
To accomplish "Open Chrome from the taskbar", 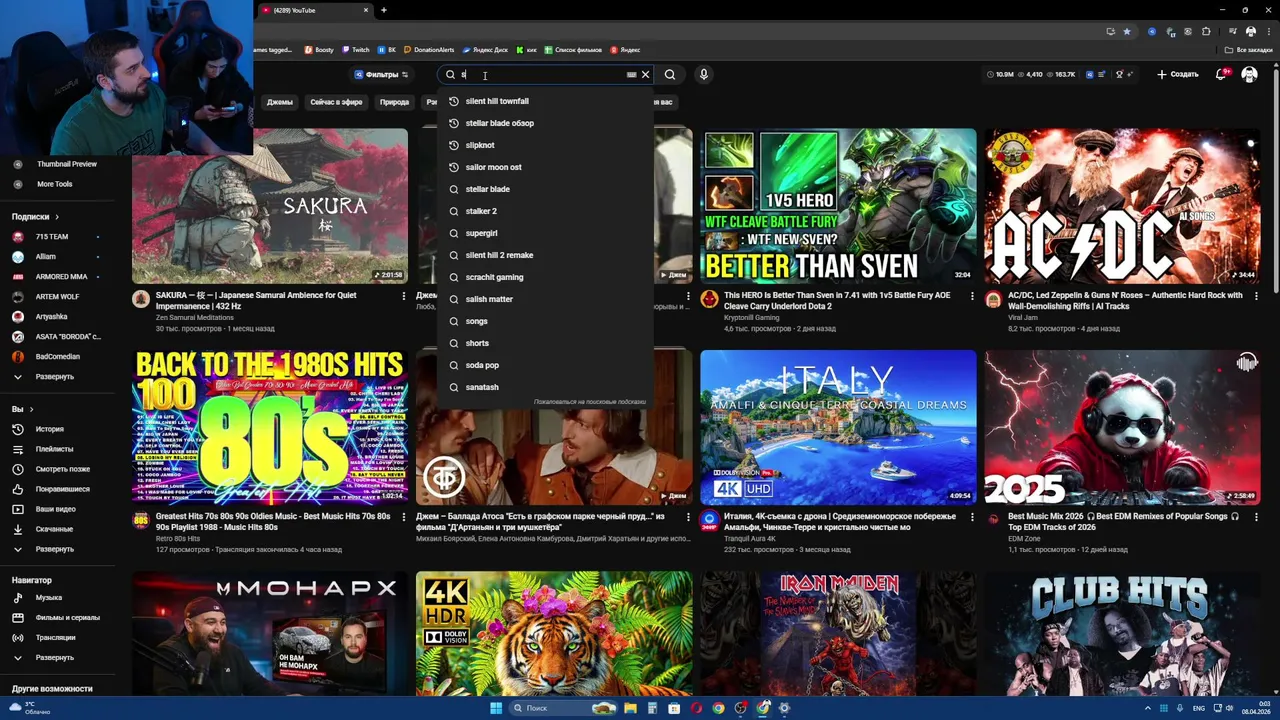I will pos(718,708).
